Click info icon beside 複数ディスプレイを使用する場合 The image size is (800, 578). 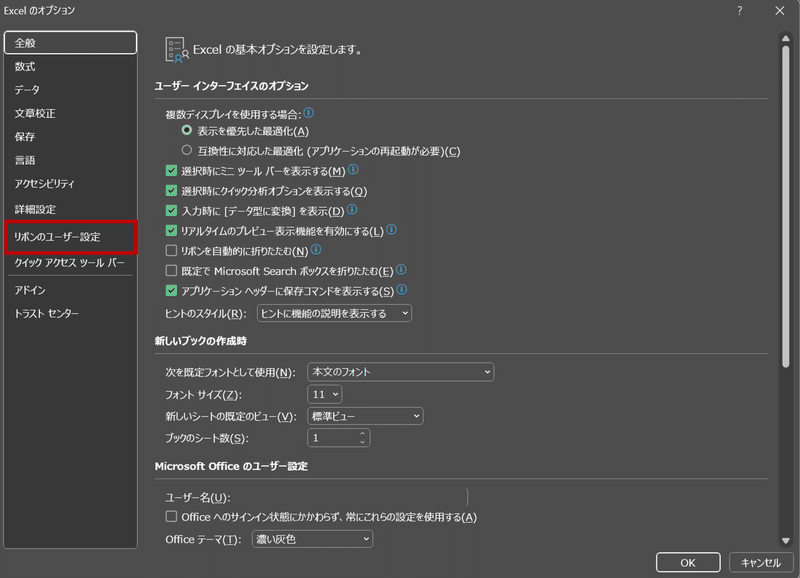click(x=309, y=113)
